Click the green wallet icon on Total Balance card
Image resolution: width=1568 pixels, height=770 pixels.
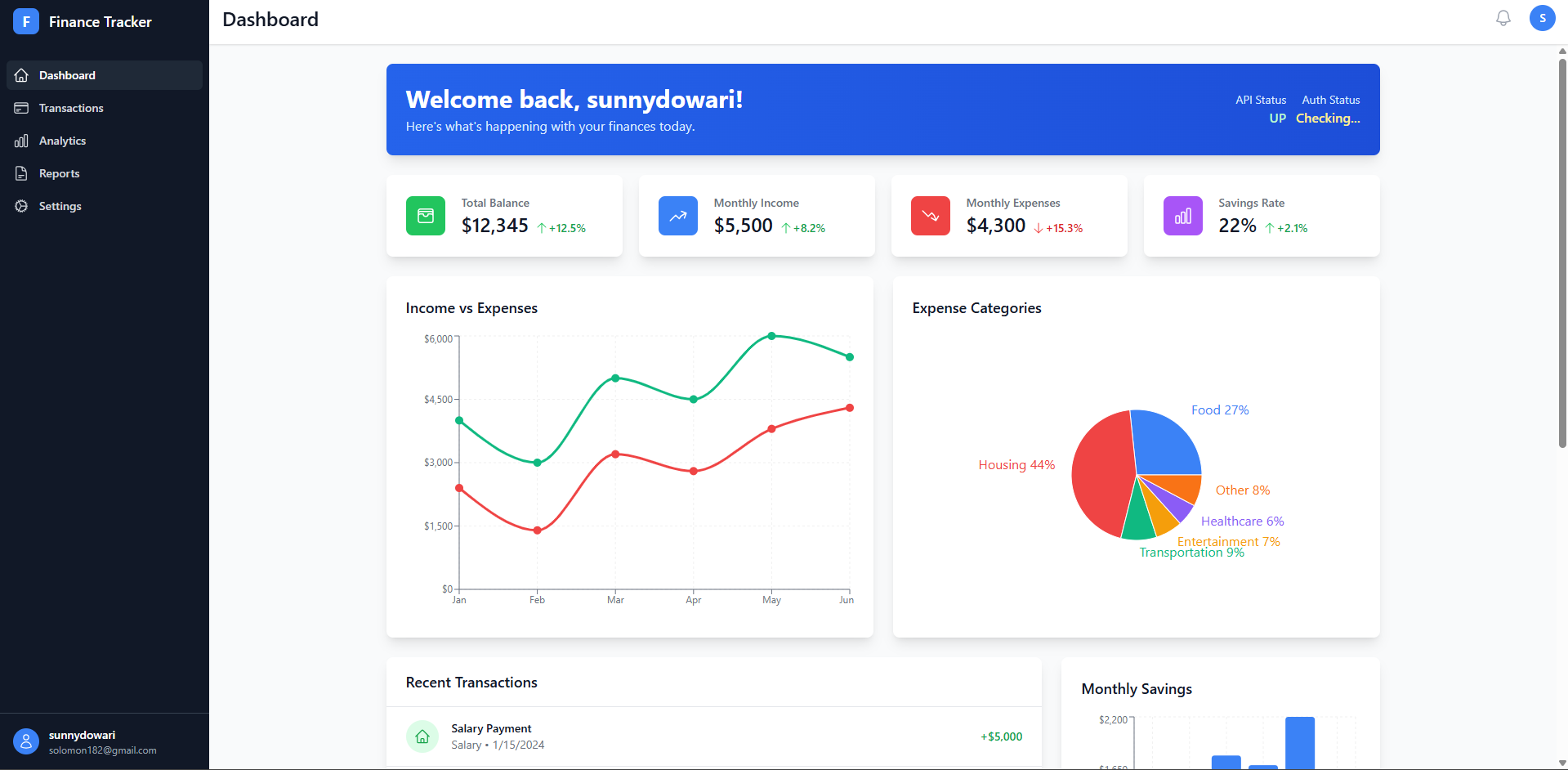(425, 216)
